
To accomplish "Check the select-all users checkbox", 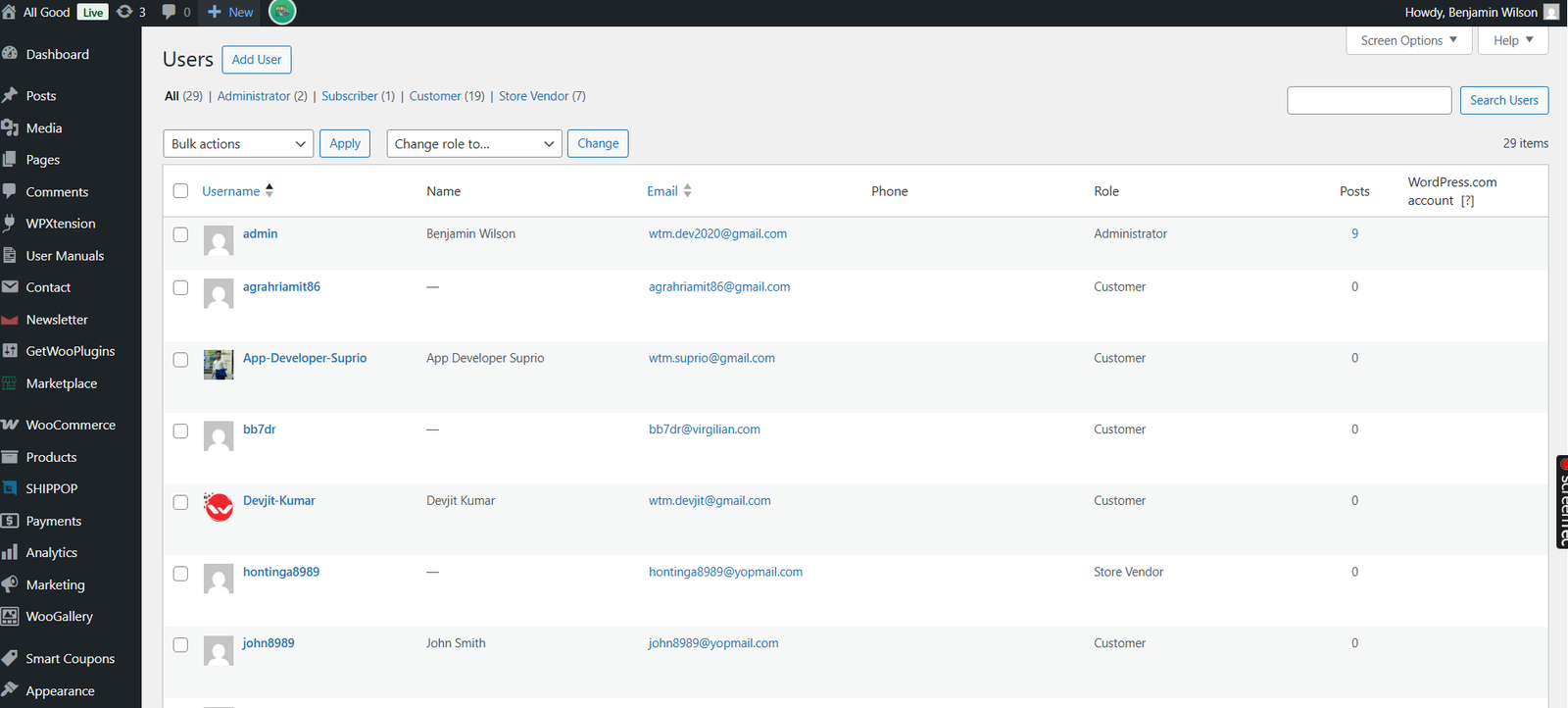I will click(180, 191).
